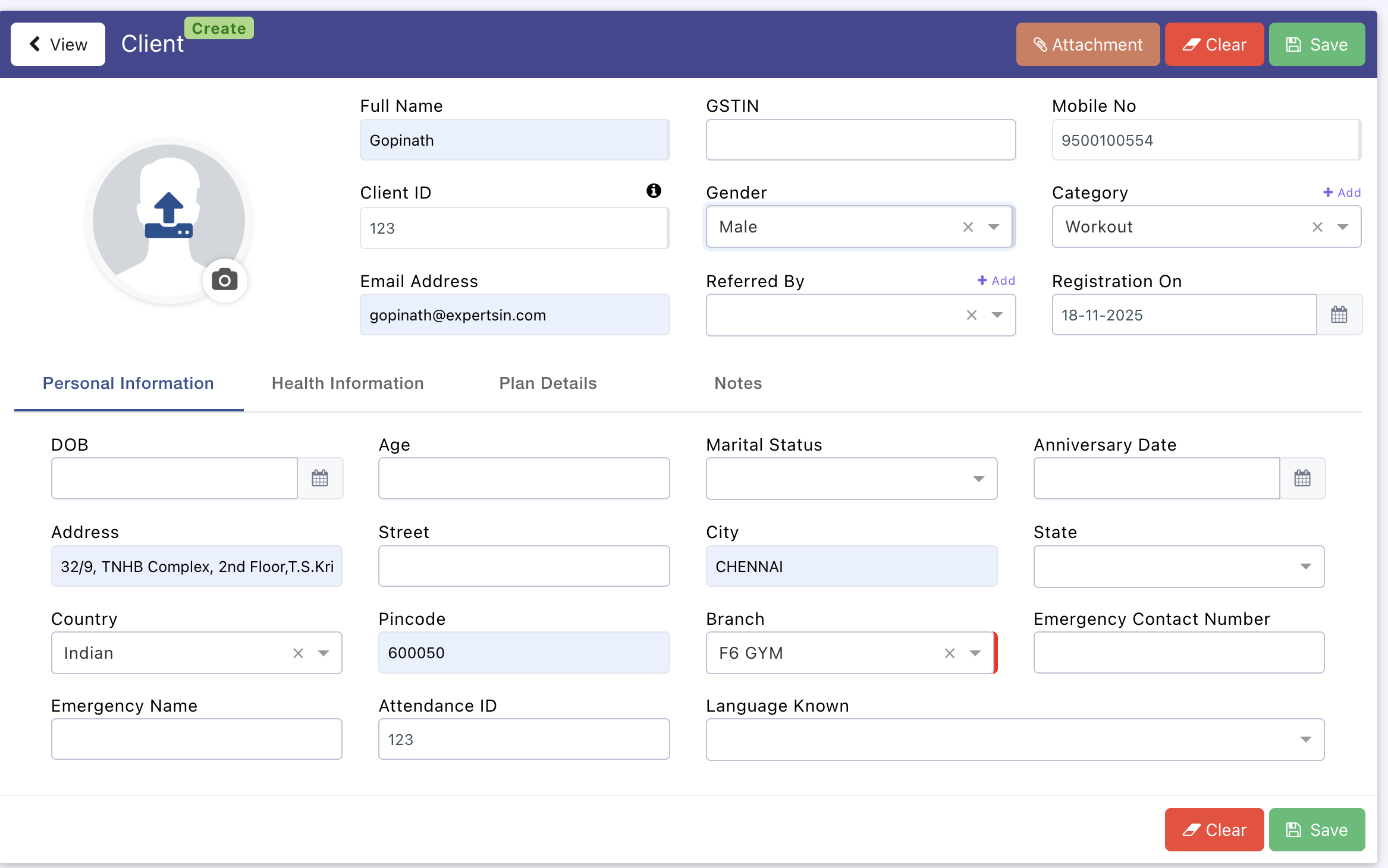Open the Referred By dropdown arrow
Viewport: 1388px width, 868px height.
(997, 315)
